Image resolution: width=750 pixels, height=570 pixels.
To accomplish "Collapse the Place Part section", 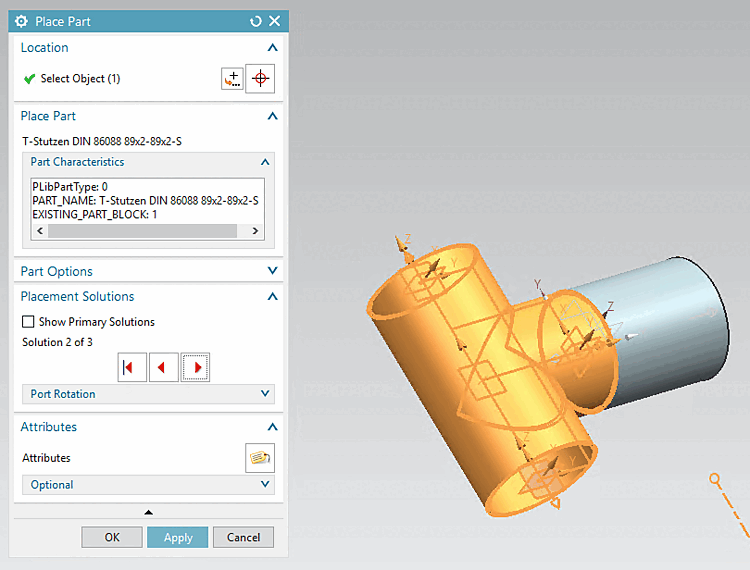I will coord(272,116).
